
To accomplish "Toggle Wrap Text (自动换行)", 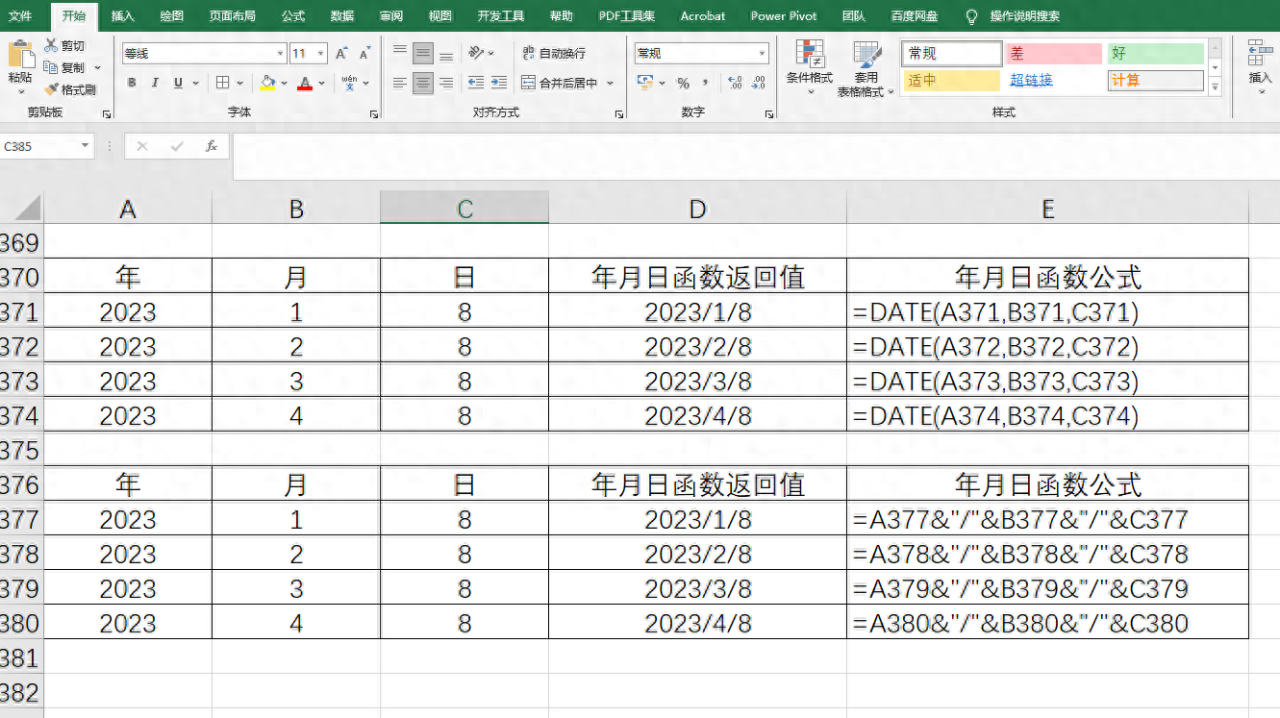I will (x=554, y=53).
